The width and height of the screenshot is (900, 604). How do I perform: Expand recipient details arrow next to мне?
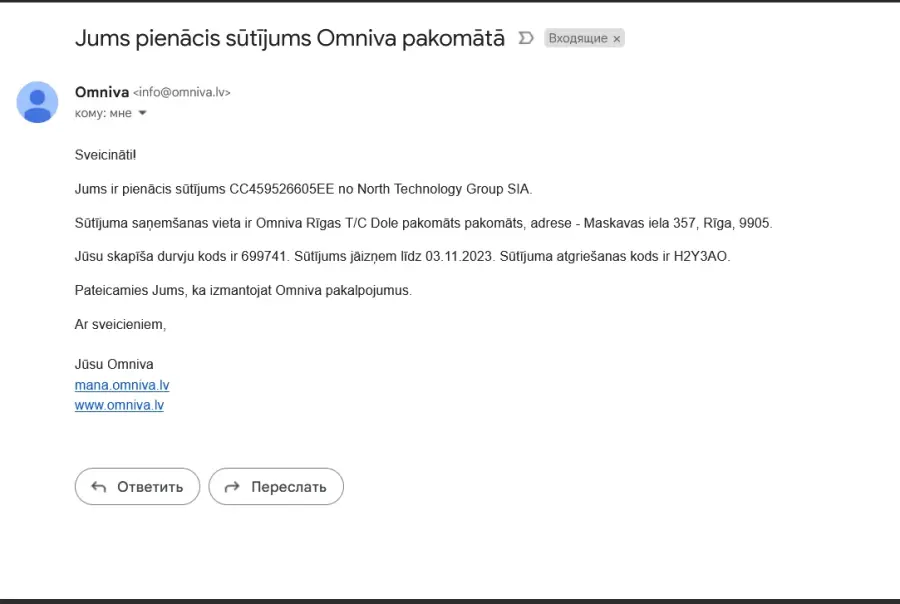pyautogui.click(x=142, y=113)
